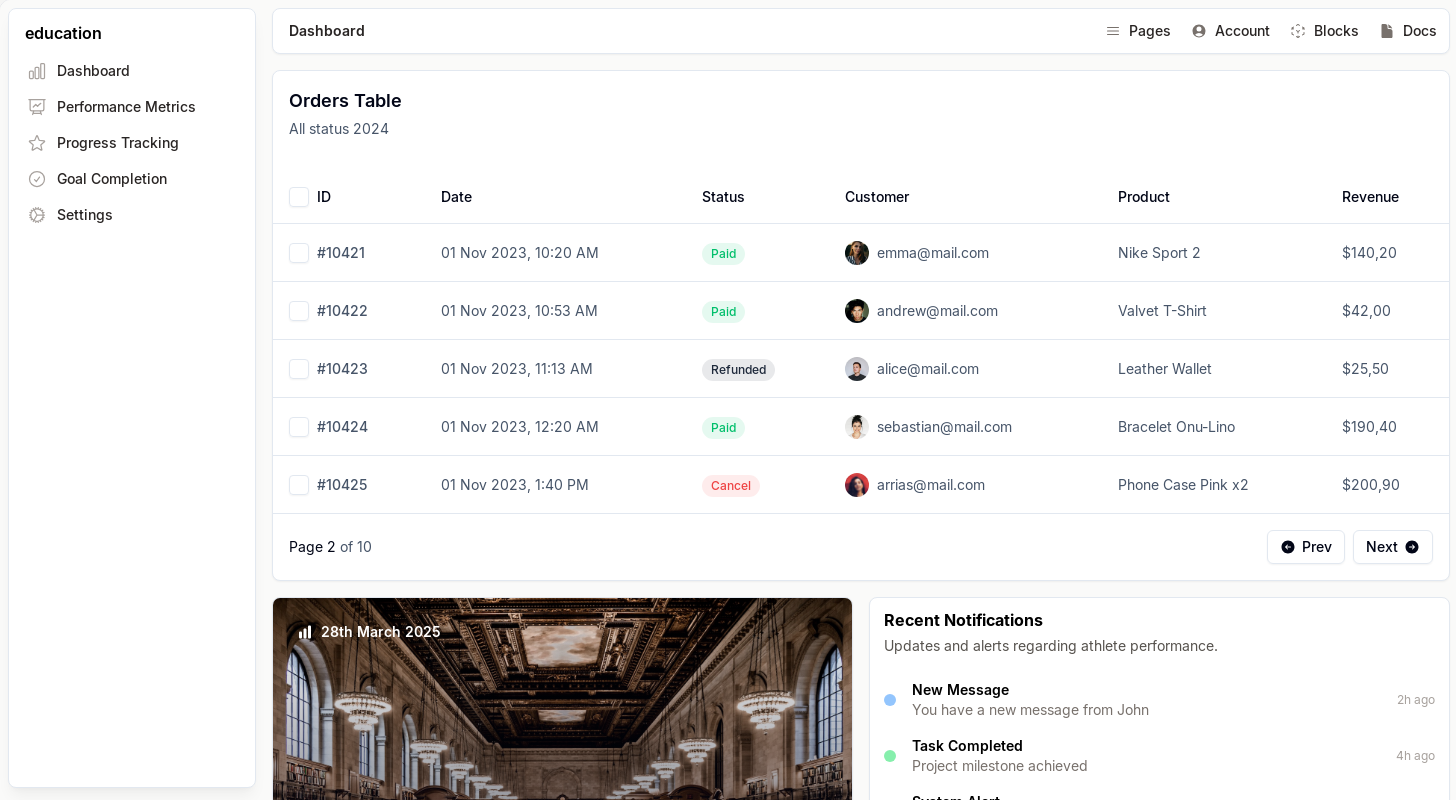Tick the checkbox for order #10425
This screenshot has height=800, width=1456.
pyautogui.click(x=299, y=485)
